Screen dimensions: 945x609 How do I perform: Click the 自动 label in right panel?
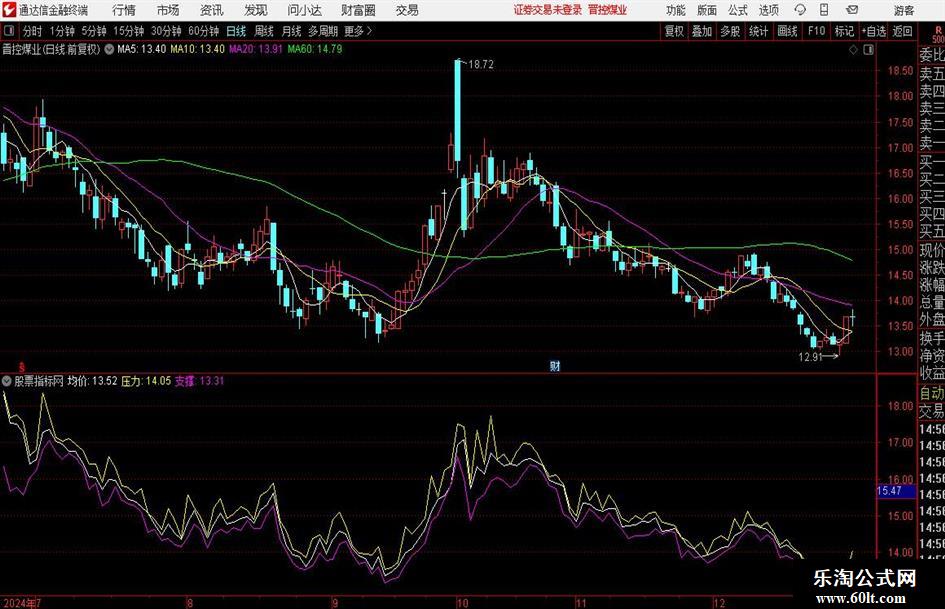click(x=932, y=393)
